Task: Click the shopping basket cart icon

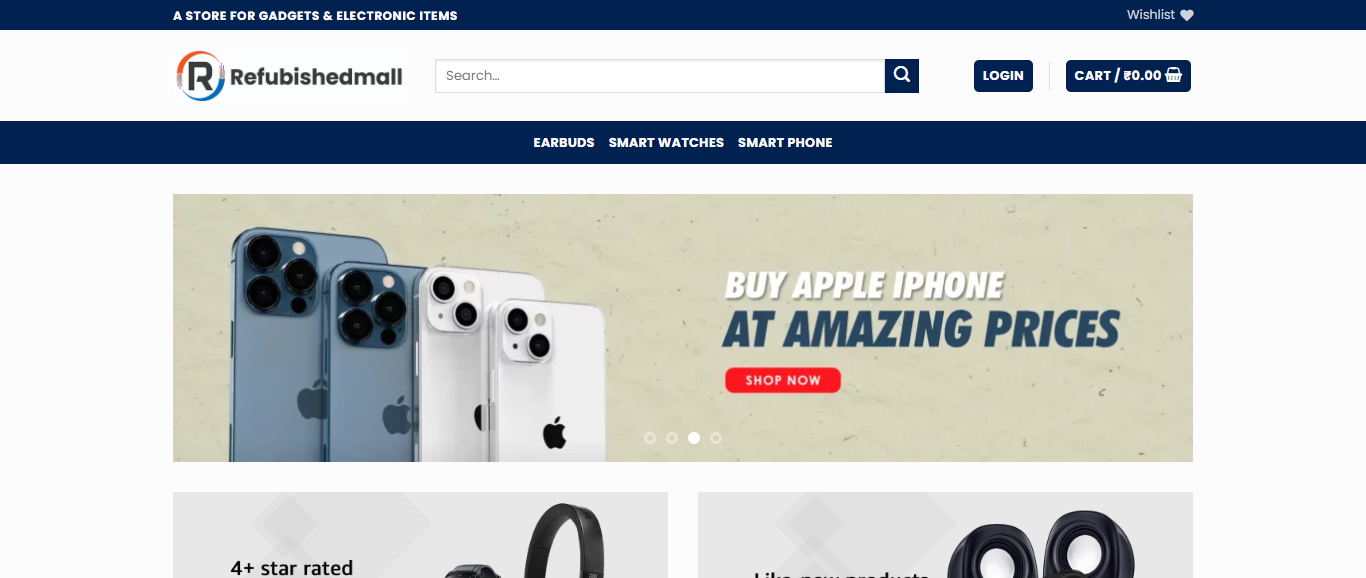Action: coord(1174,75)
